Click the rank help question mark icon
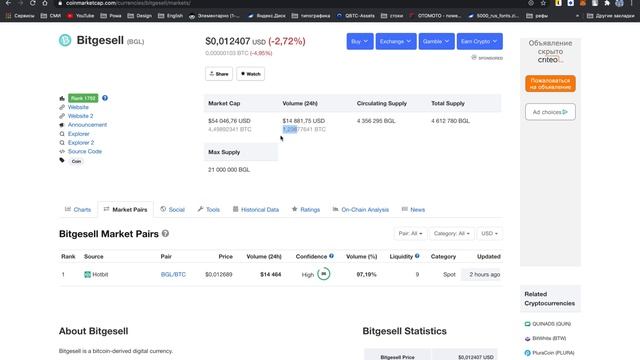The width and height of the screenshot is (640, 360). coord(105,98)
